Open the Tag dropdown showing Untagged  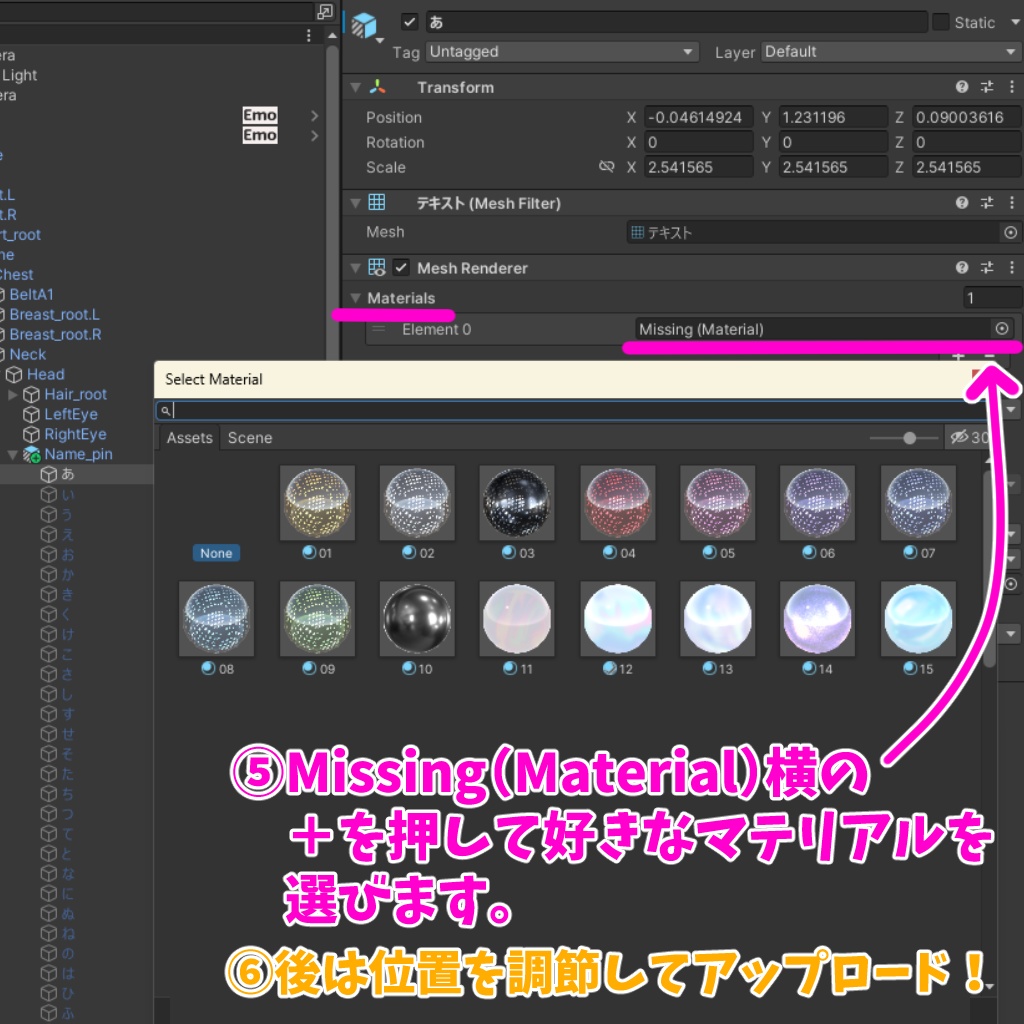562,52
